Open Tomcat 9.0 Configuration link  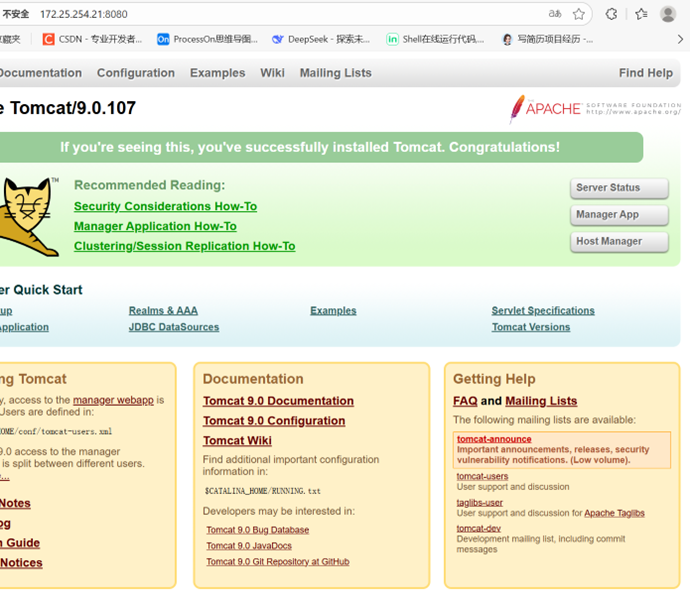point(274,421)
